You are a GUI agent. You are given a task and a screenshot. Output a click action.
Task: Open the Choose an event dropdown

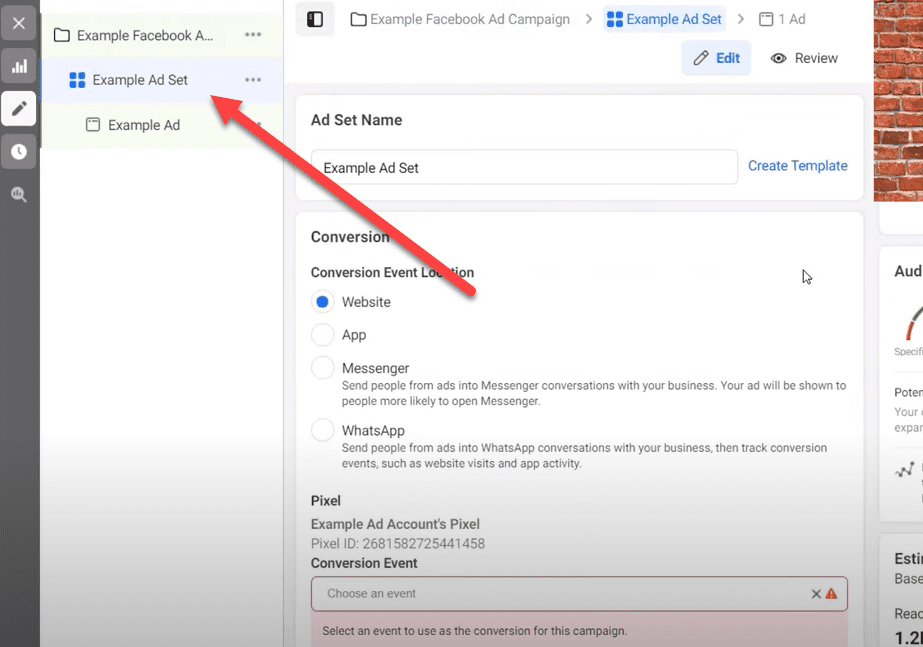click(x=579, y=593)
